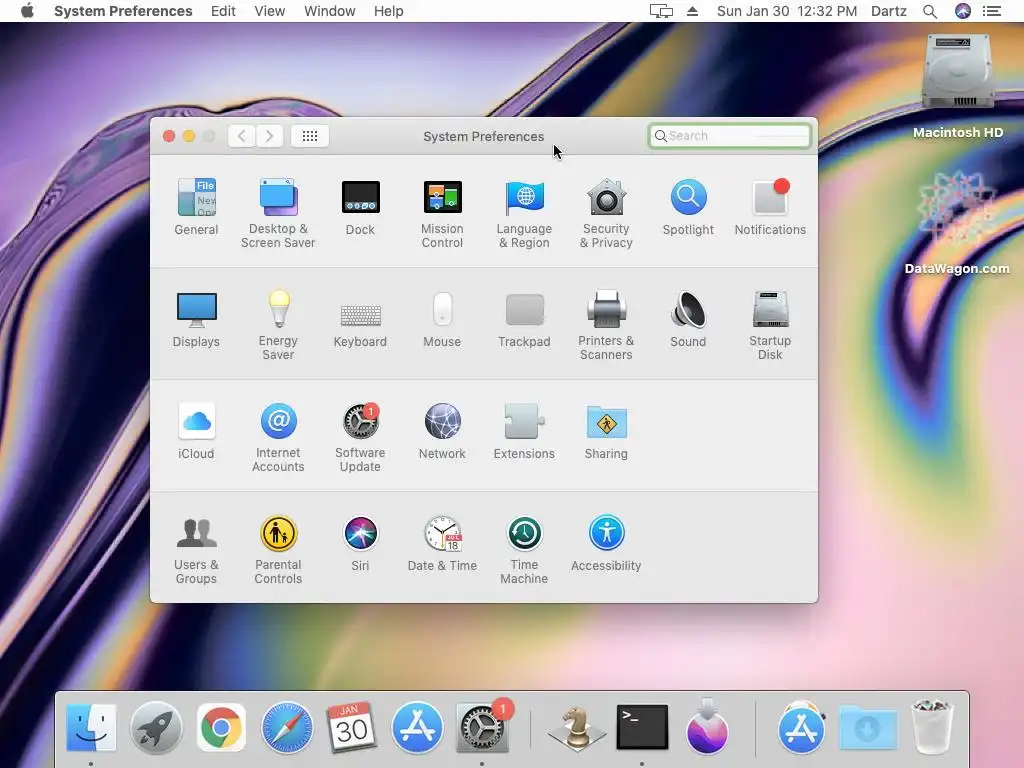Click System Preferences icon in the Dock

pos(482,727)
